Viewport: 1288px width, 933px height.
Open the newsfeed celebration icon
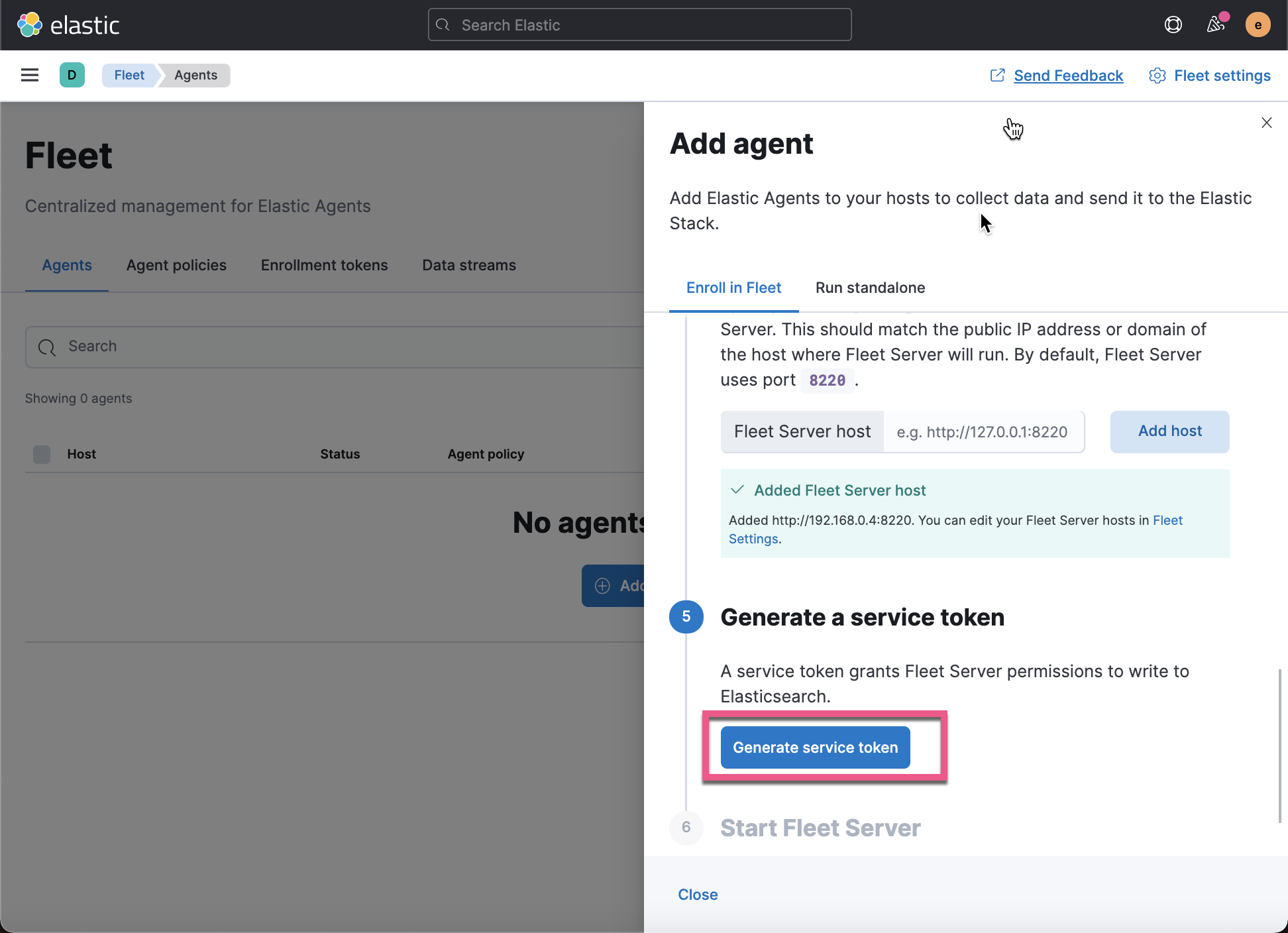pos(1215,25)
